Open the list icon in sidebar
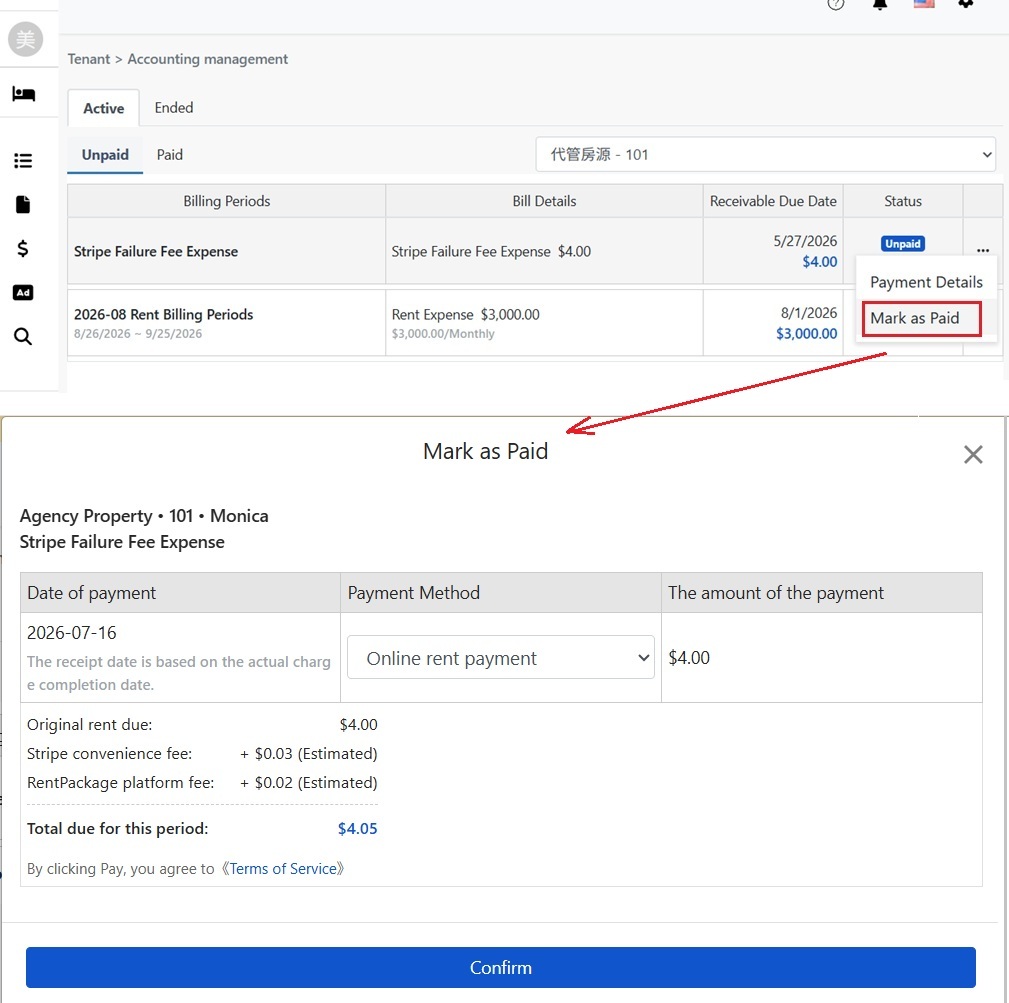Screen dimensions: 1009x1003 [x=23, y=160]
